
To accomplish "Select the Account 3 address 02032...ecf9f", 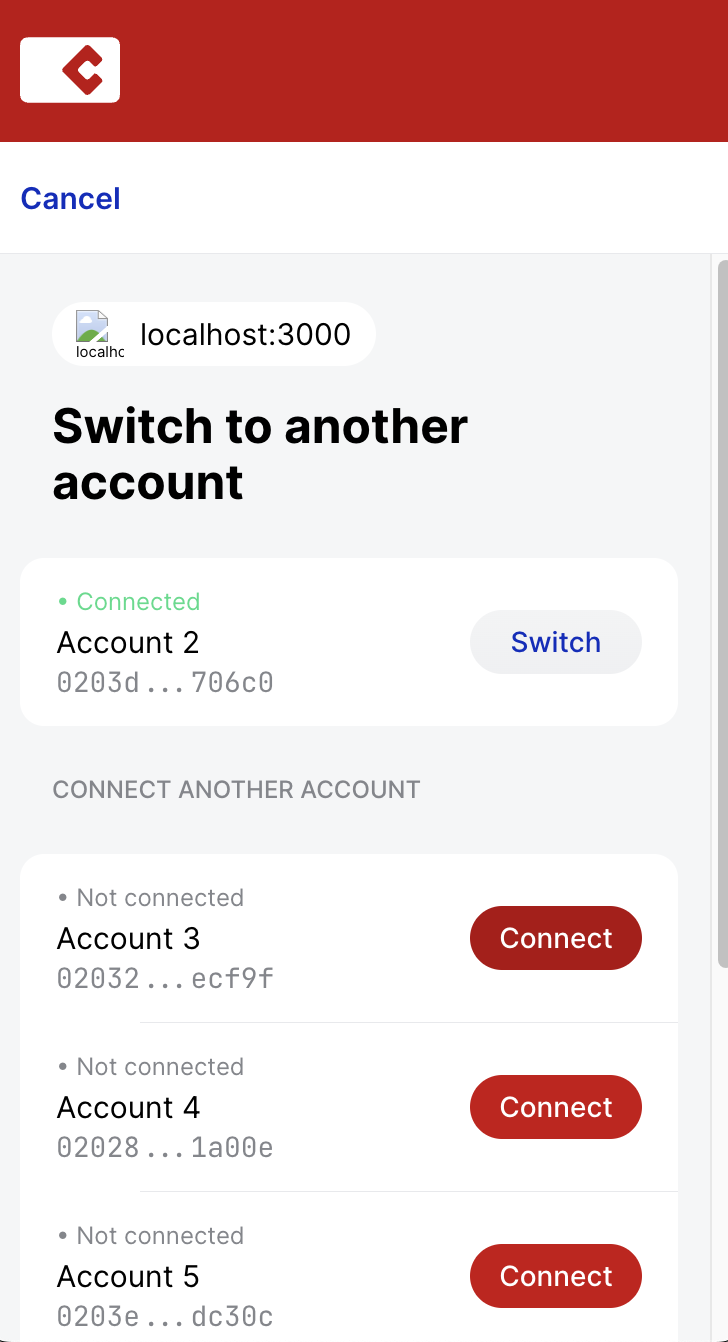I will 163,978.
